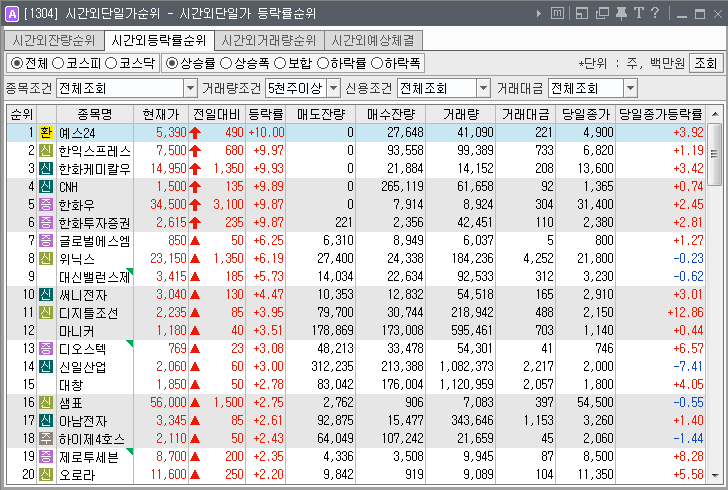Image resolution: width=728 pixels, height=490 pixels.
Task: Click 신일산업 volume 1,082,373
Action: click(x=467, y=366)
